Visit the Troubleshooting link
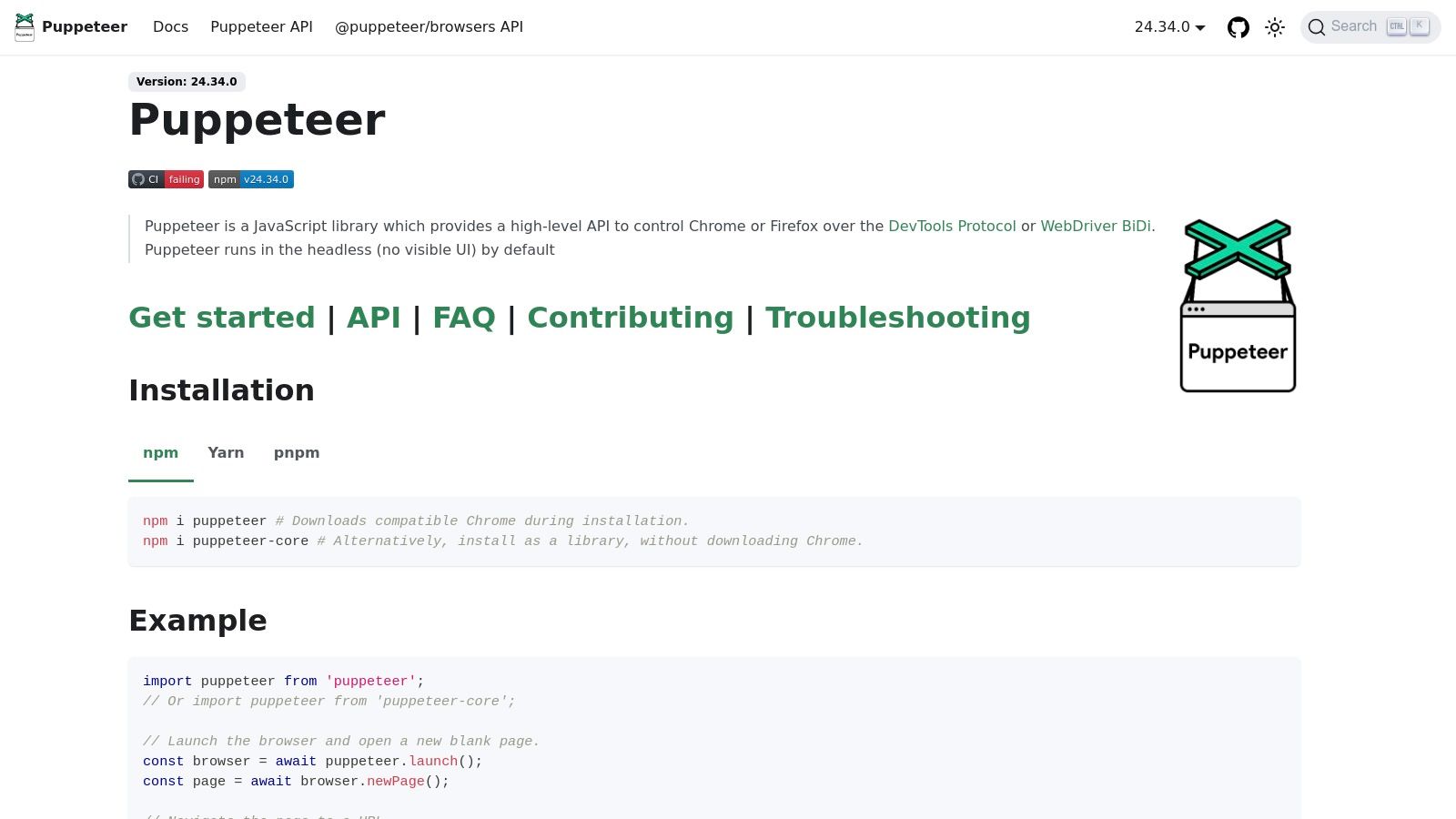Viewport: 1456px width, 819px height. pos(897,318)
